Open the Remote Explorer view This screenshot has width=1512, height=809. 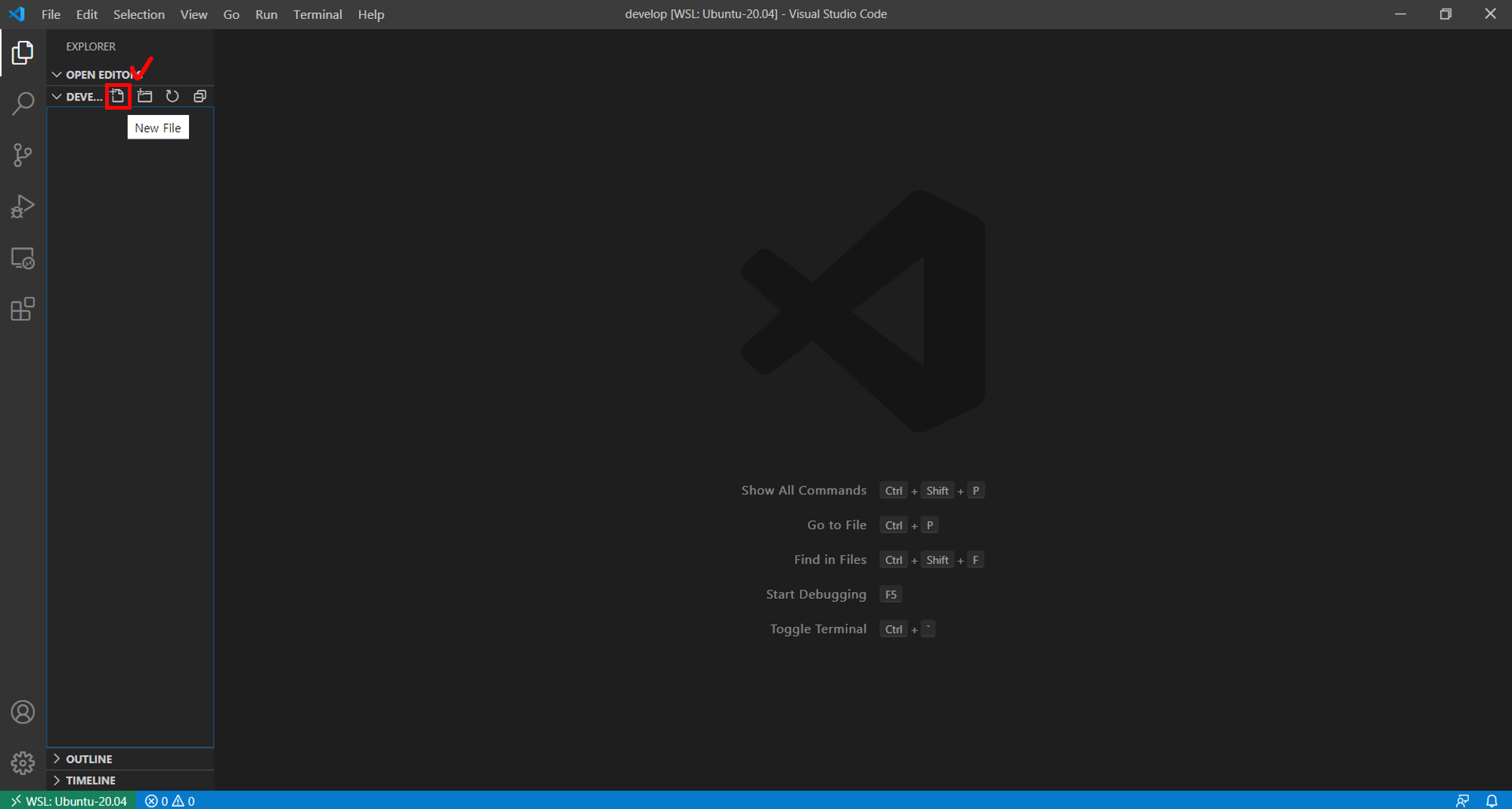point(23,258)
